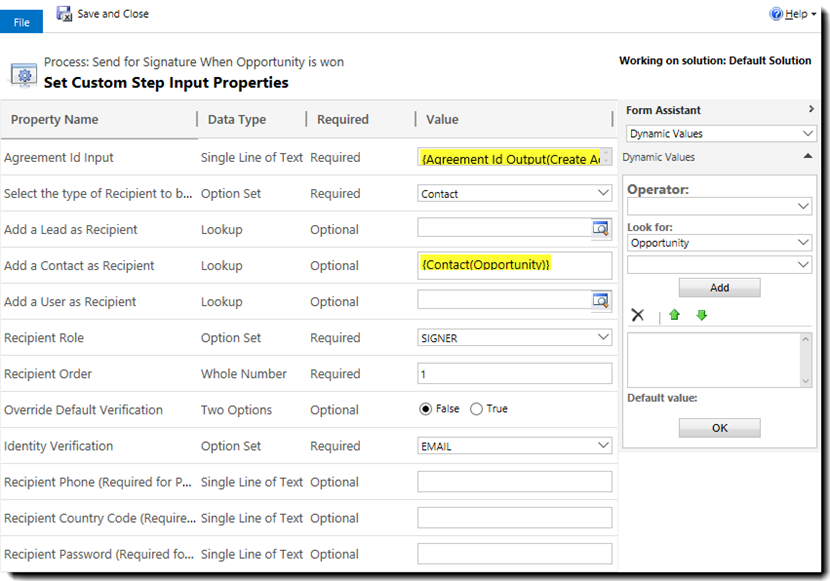The width and height of the screenshot is (830, 581).
Task: Open the Help menu dropdown
Action: [814, 14]
